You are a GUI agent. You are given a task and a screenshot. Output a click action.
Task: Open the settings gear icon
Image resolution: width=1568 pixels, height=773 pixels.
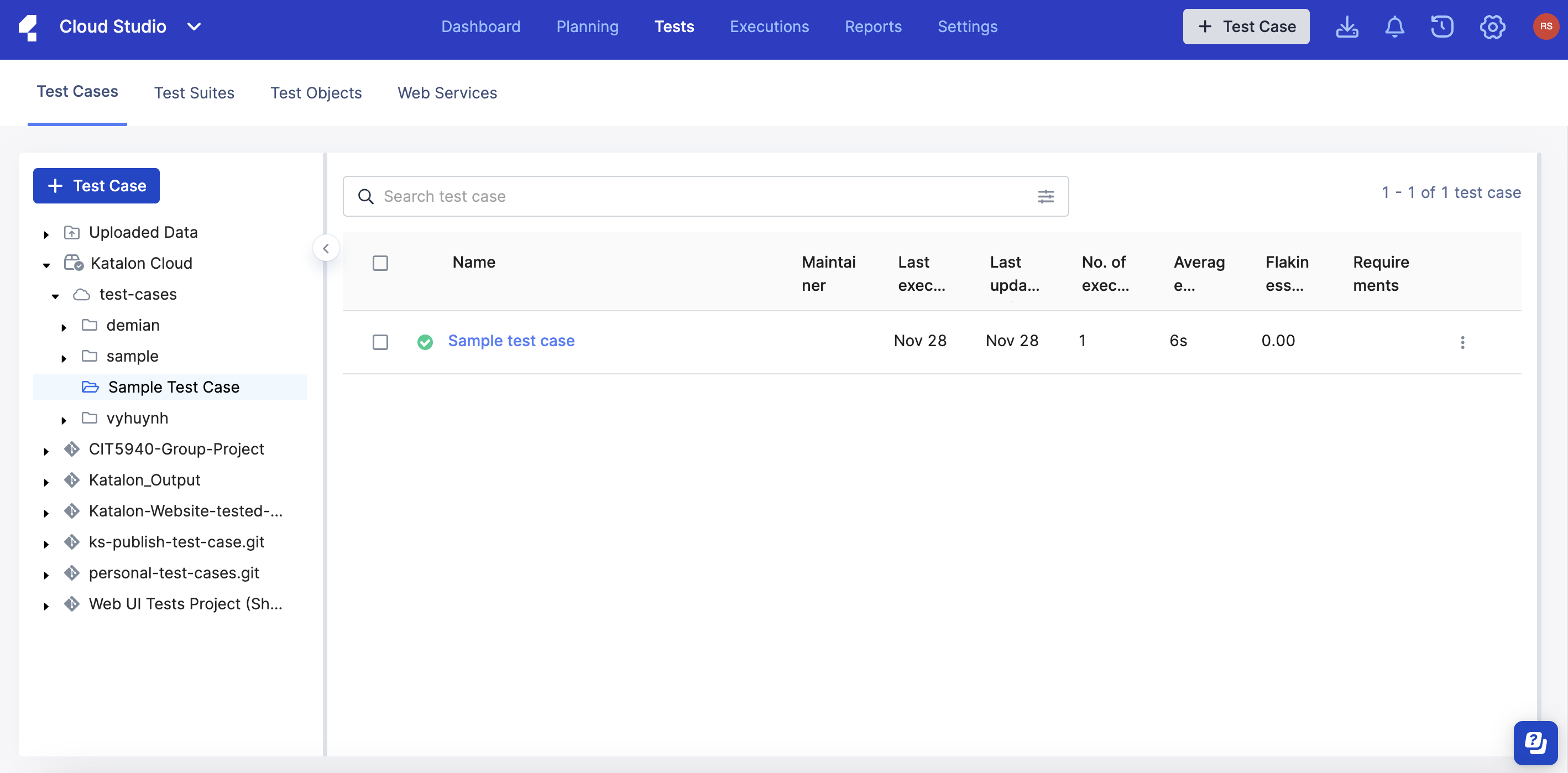coord(1493,27)
